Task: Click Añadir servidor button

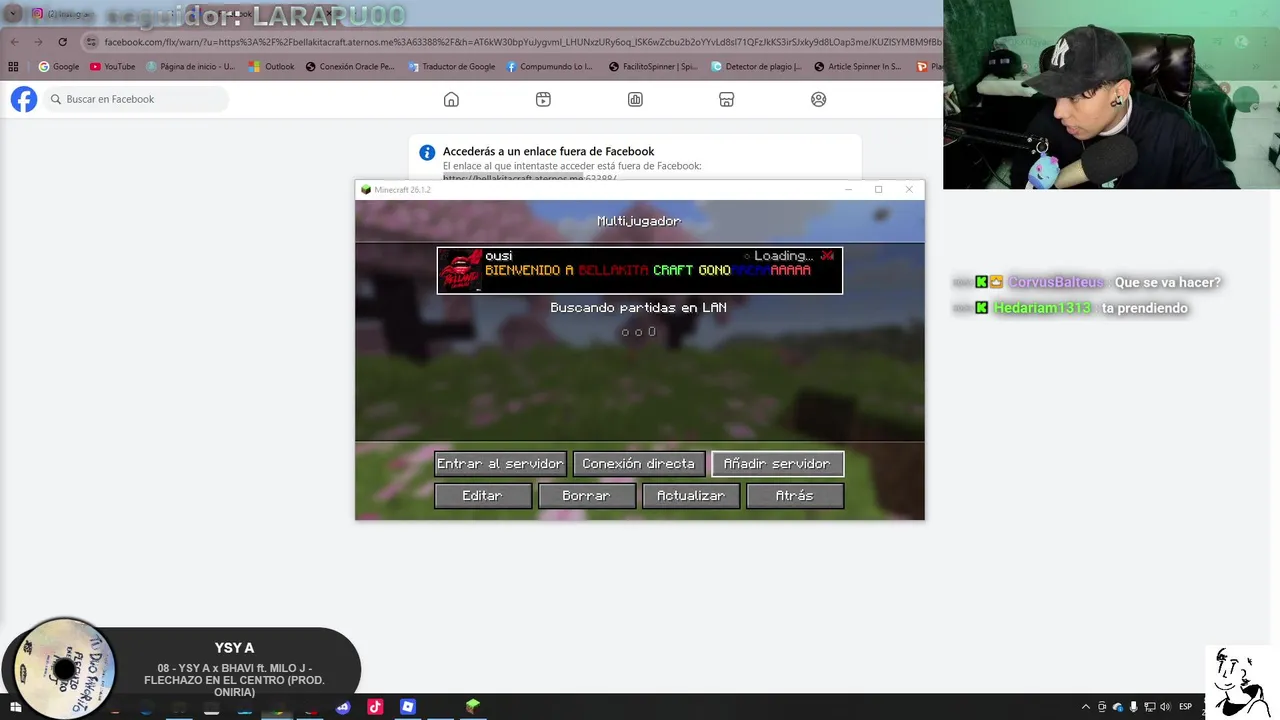Action: point(777,464)
